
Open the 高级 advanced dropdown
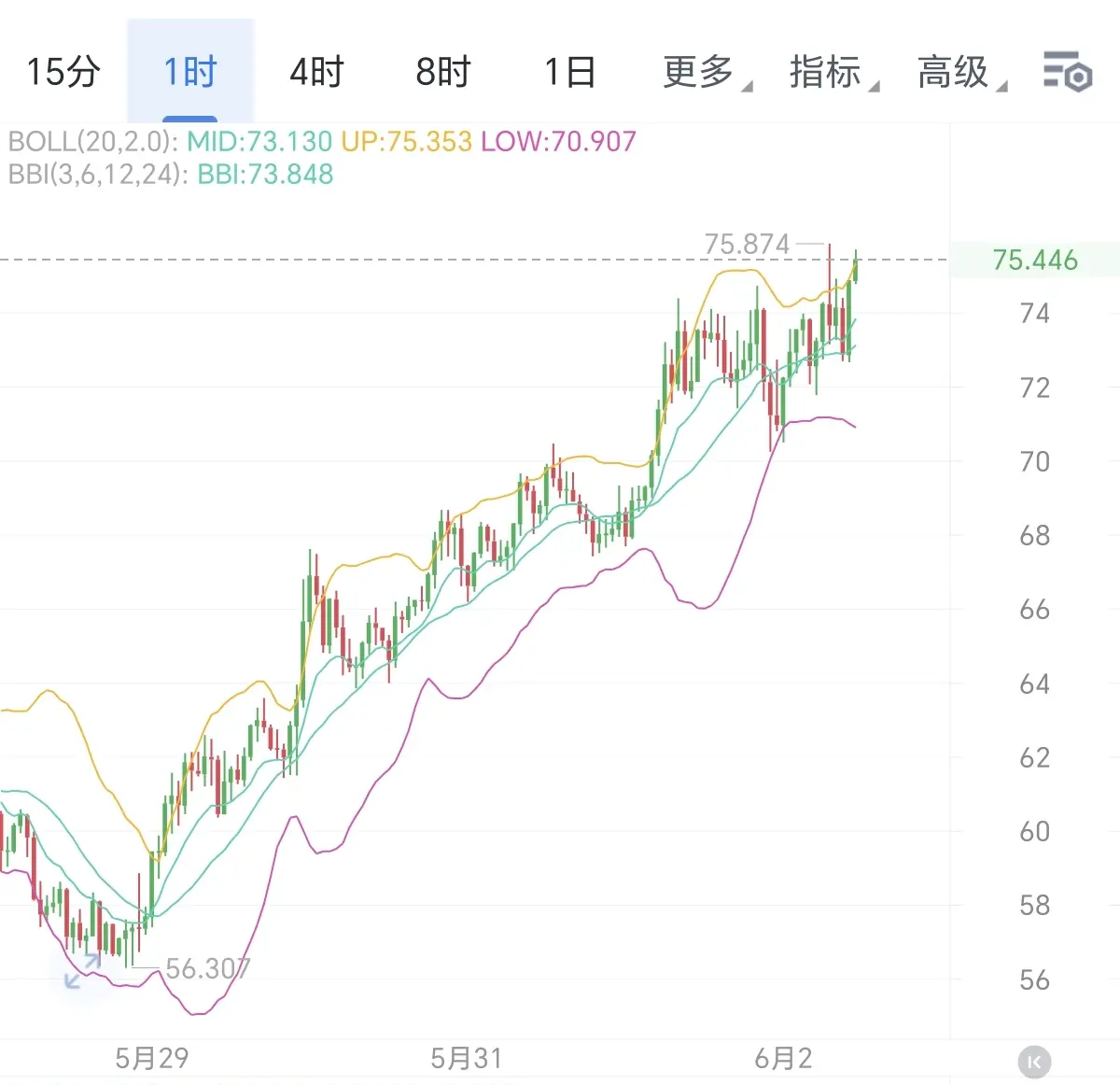961,72
